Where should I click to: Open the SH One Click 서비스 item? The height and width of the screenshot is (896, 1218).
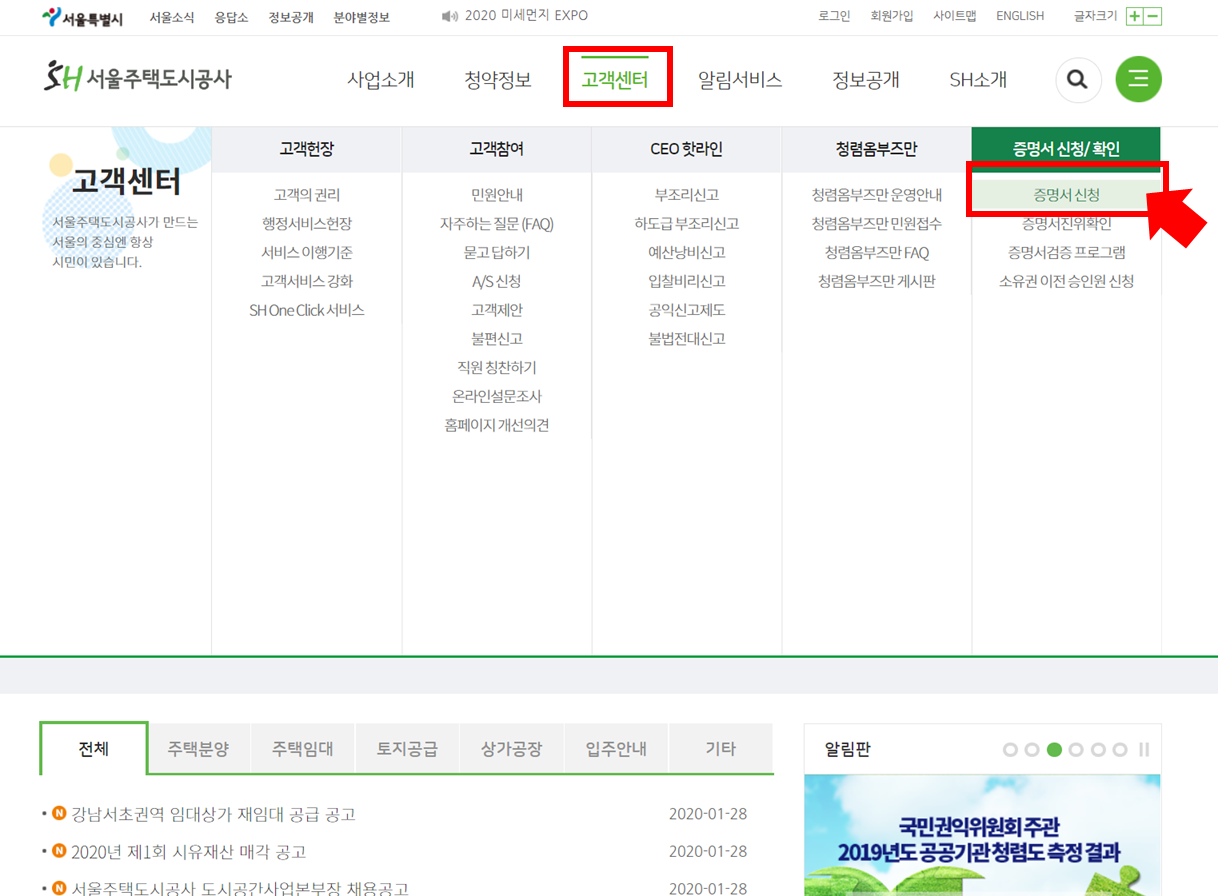coord(307,311)
